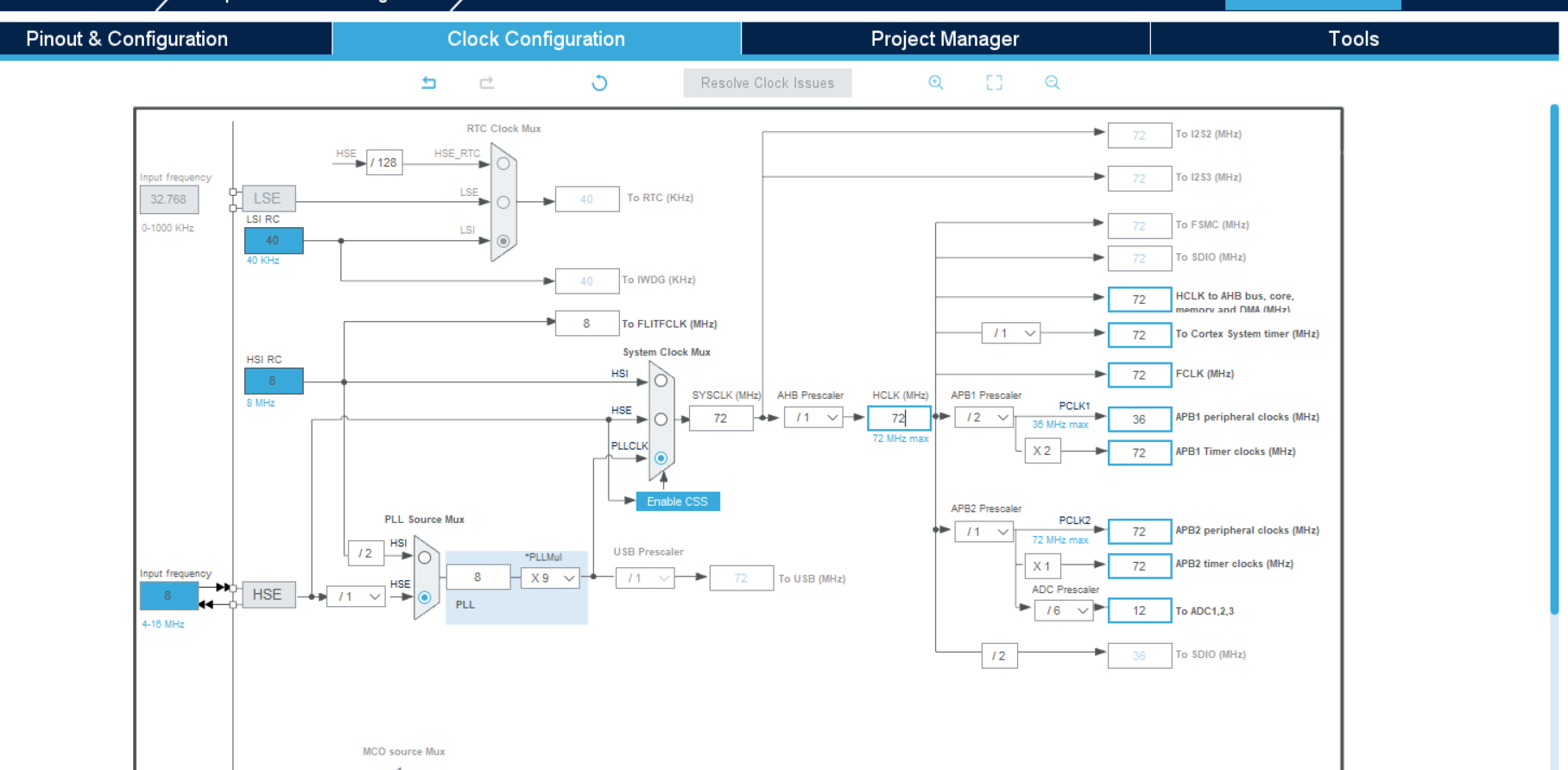1568x770 pixels.
Task: Fit the clock diagram to the window
Action: coord(995,83)
